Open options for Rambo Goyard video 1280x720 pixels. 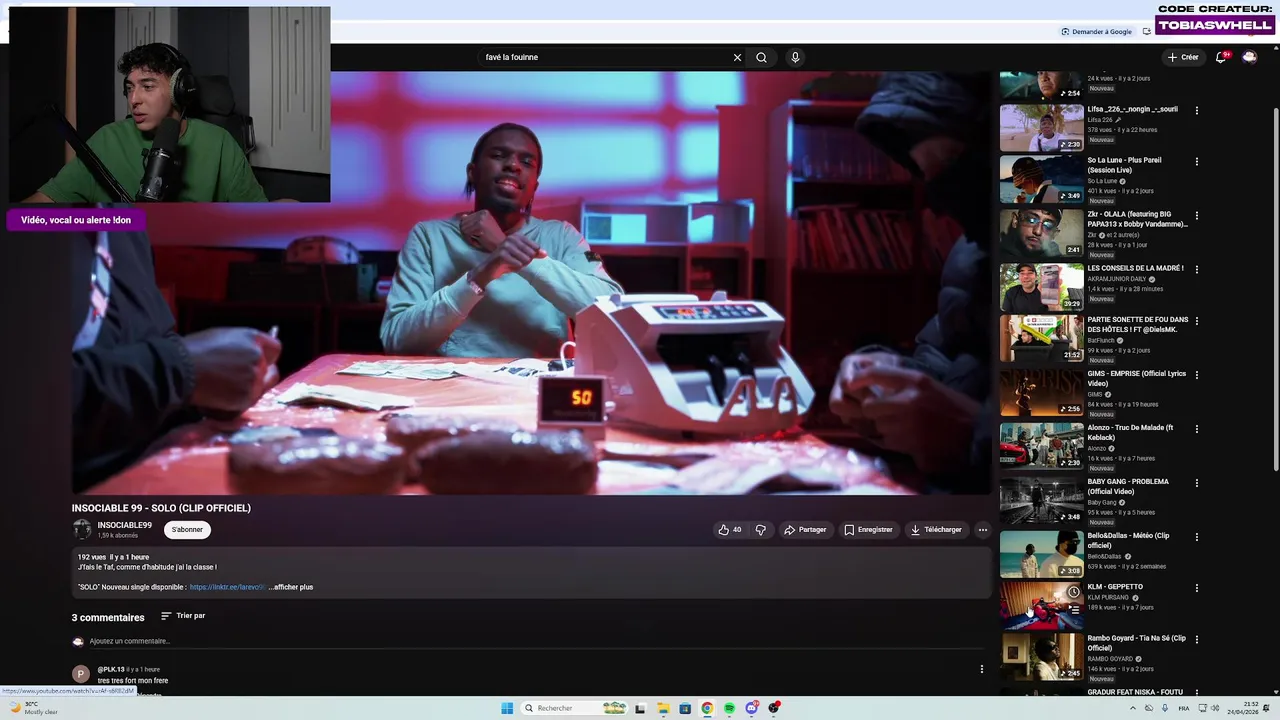tap(1196, 640)
